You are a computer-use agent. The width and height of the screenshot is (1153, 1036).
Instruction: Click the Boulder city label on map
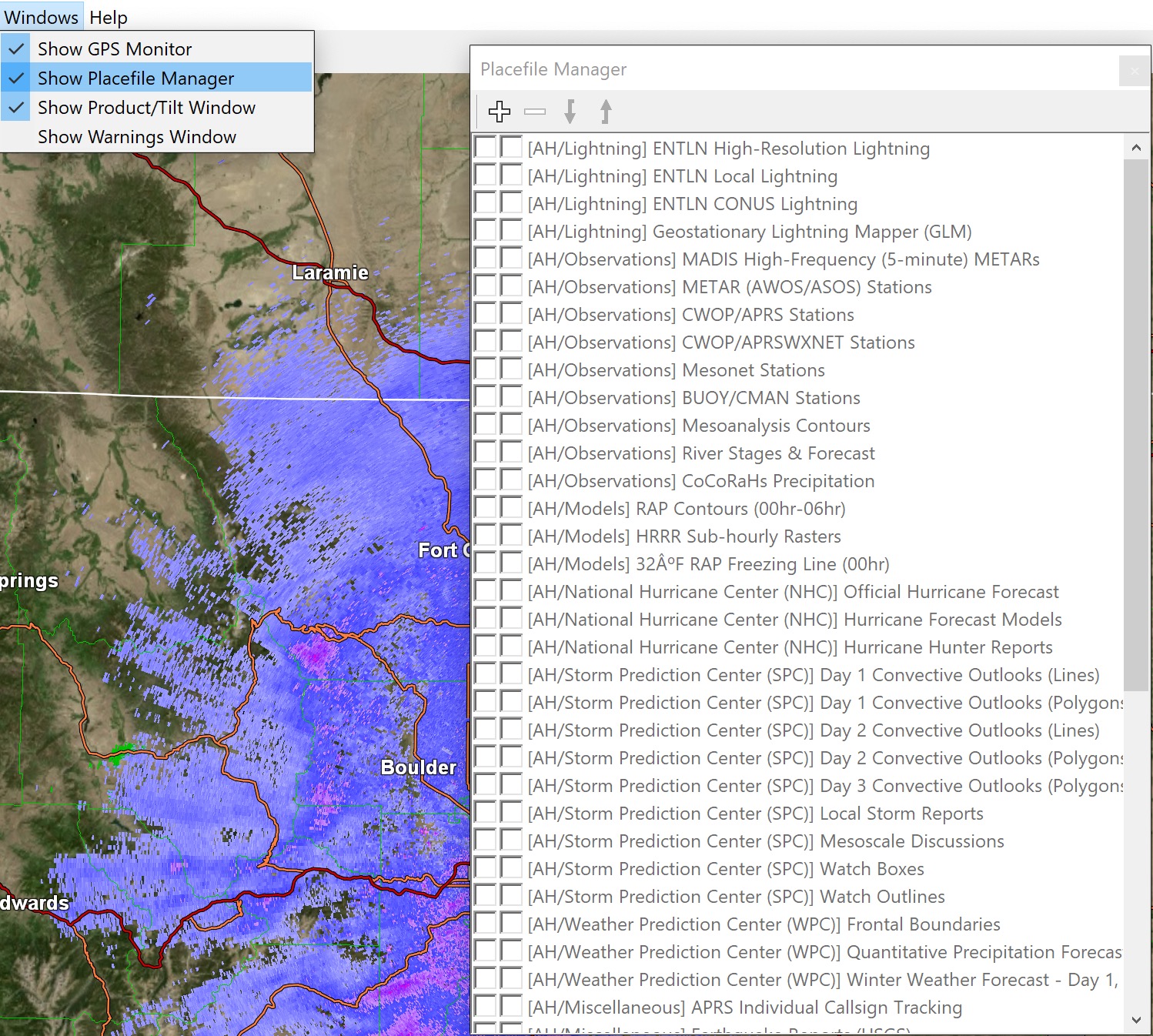pyautogui.click(x=419, y=767)
